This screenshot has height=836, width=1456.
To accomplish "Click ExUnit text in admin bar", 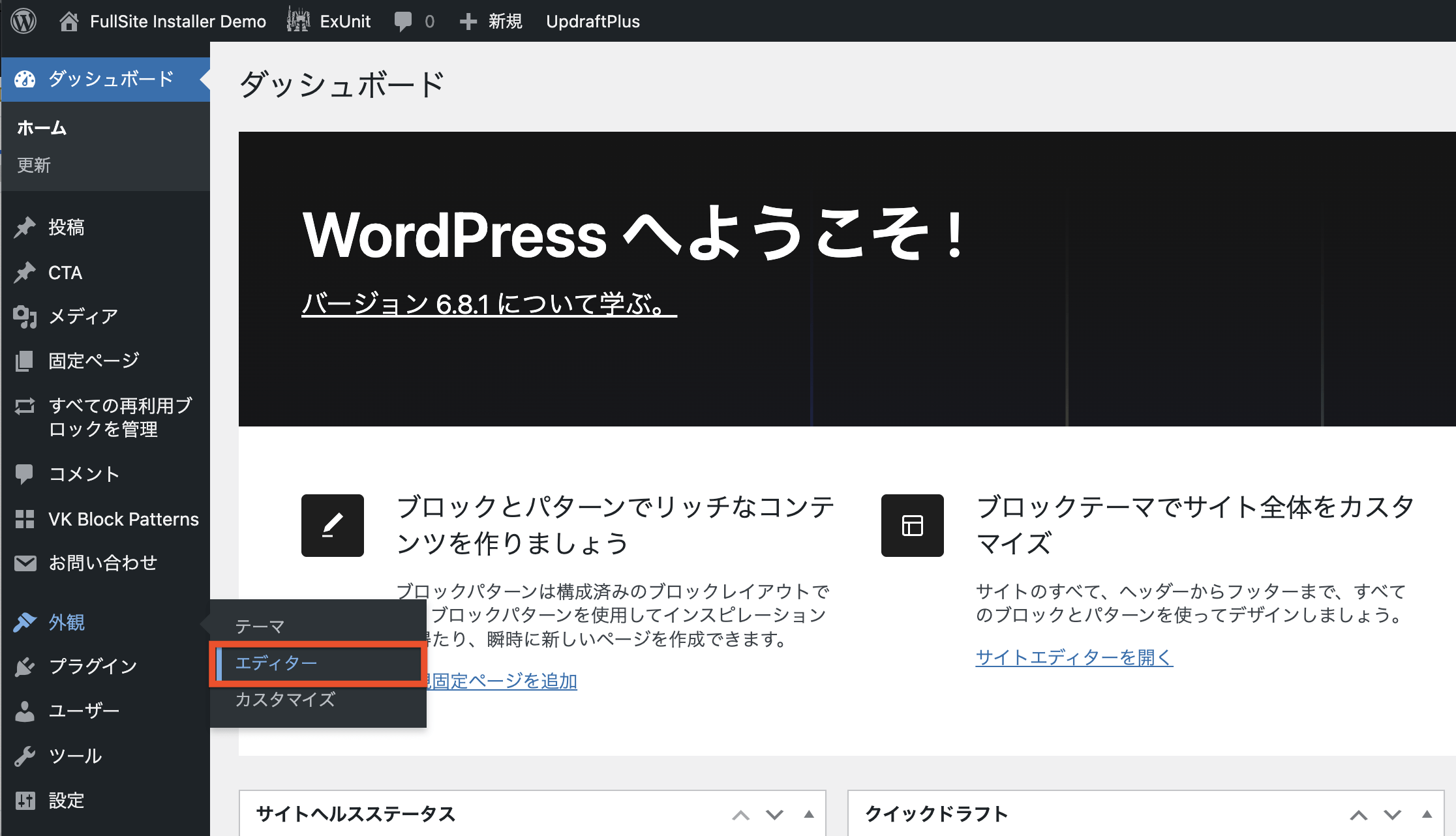I will [x=345, y=22].
